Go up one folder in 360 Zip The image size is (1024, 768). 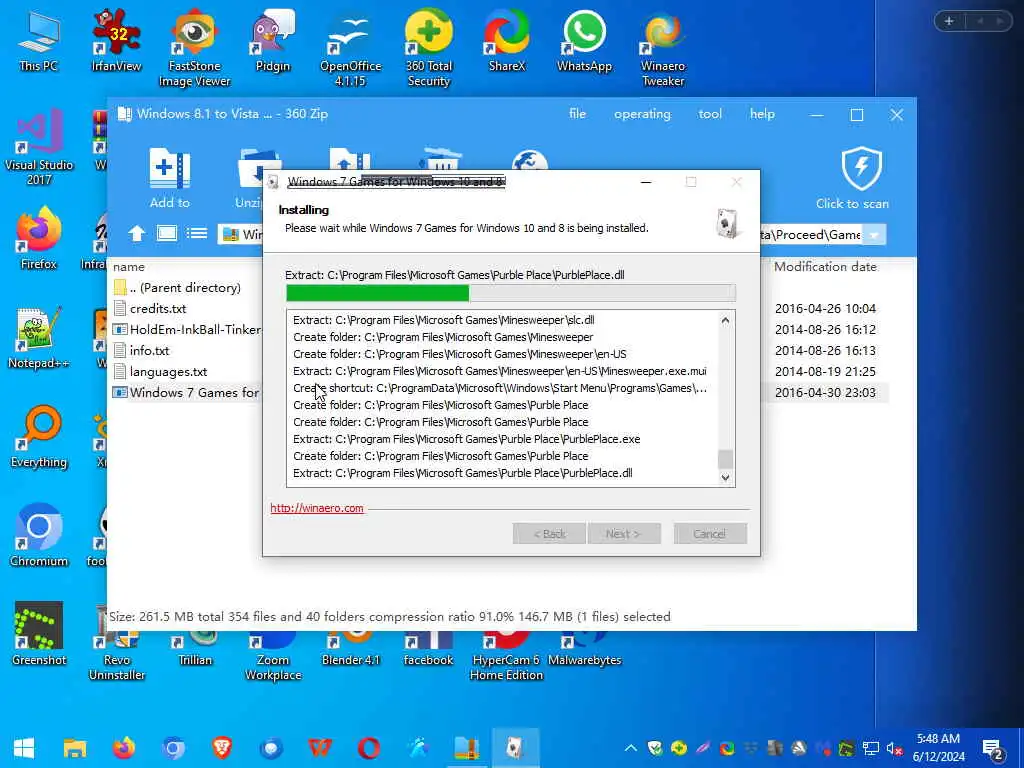[x=136, y=234]
